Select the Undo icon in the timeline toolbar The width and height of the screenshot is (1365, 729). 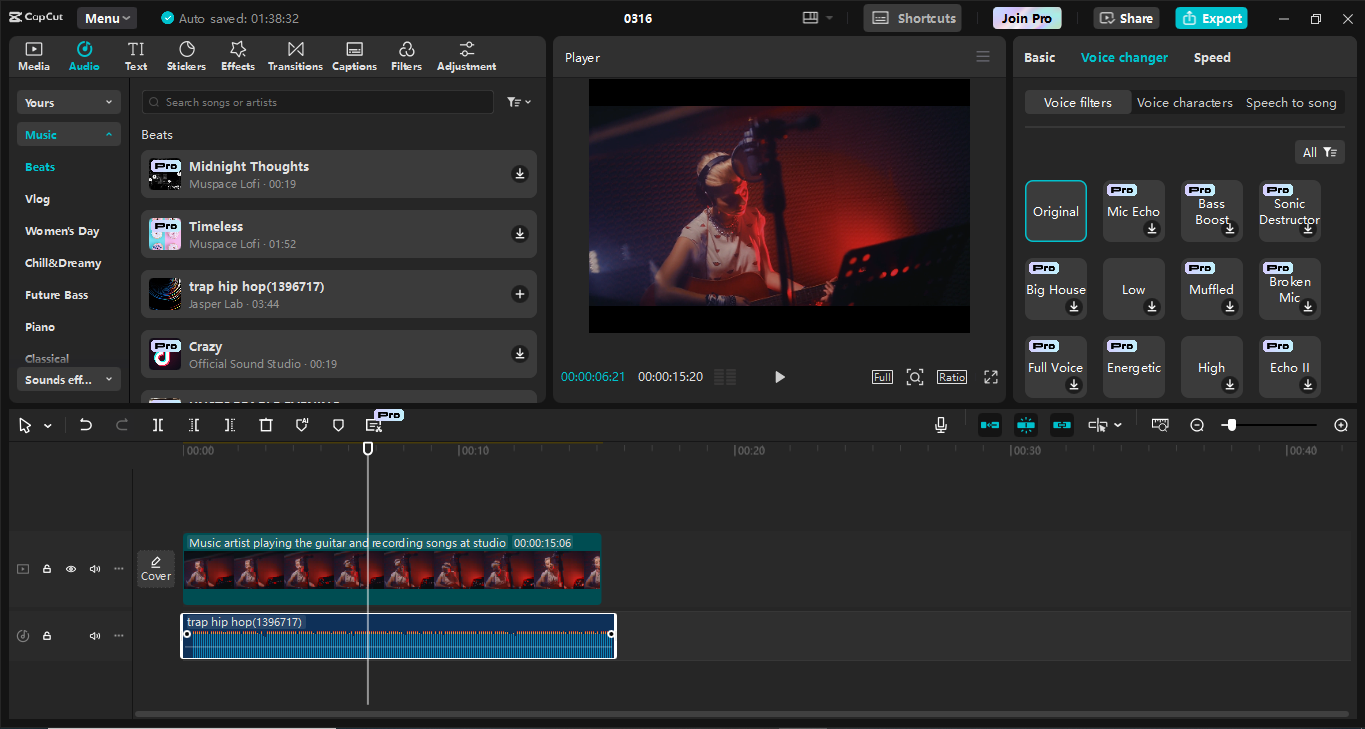tap(85, 424)
